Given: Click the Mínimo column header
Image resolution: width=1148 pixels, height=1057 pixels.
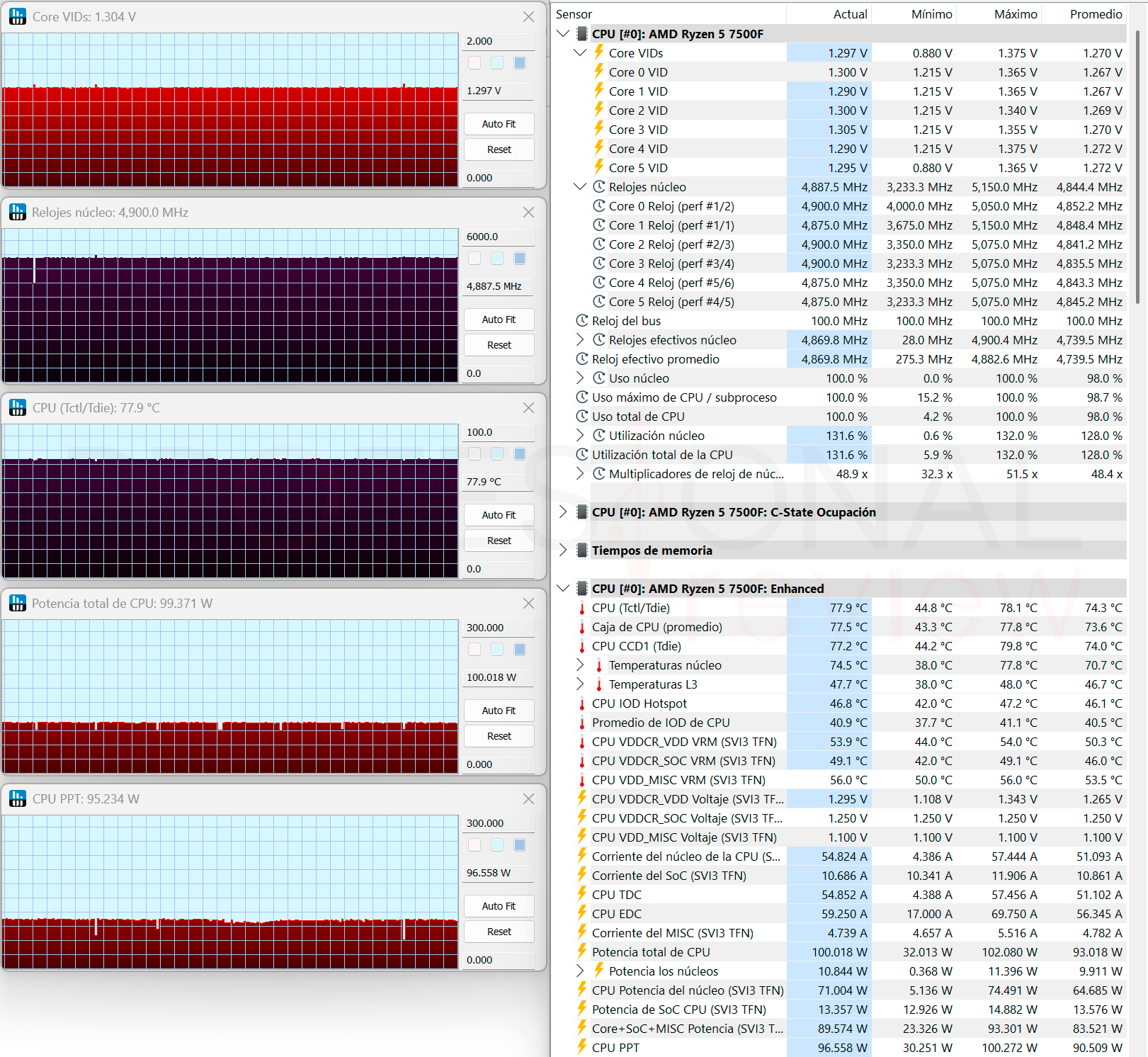Looking at the screenshot, I should click(914, 14).
